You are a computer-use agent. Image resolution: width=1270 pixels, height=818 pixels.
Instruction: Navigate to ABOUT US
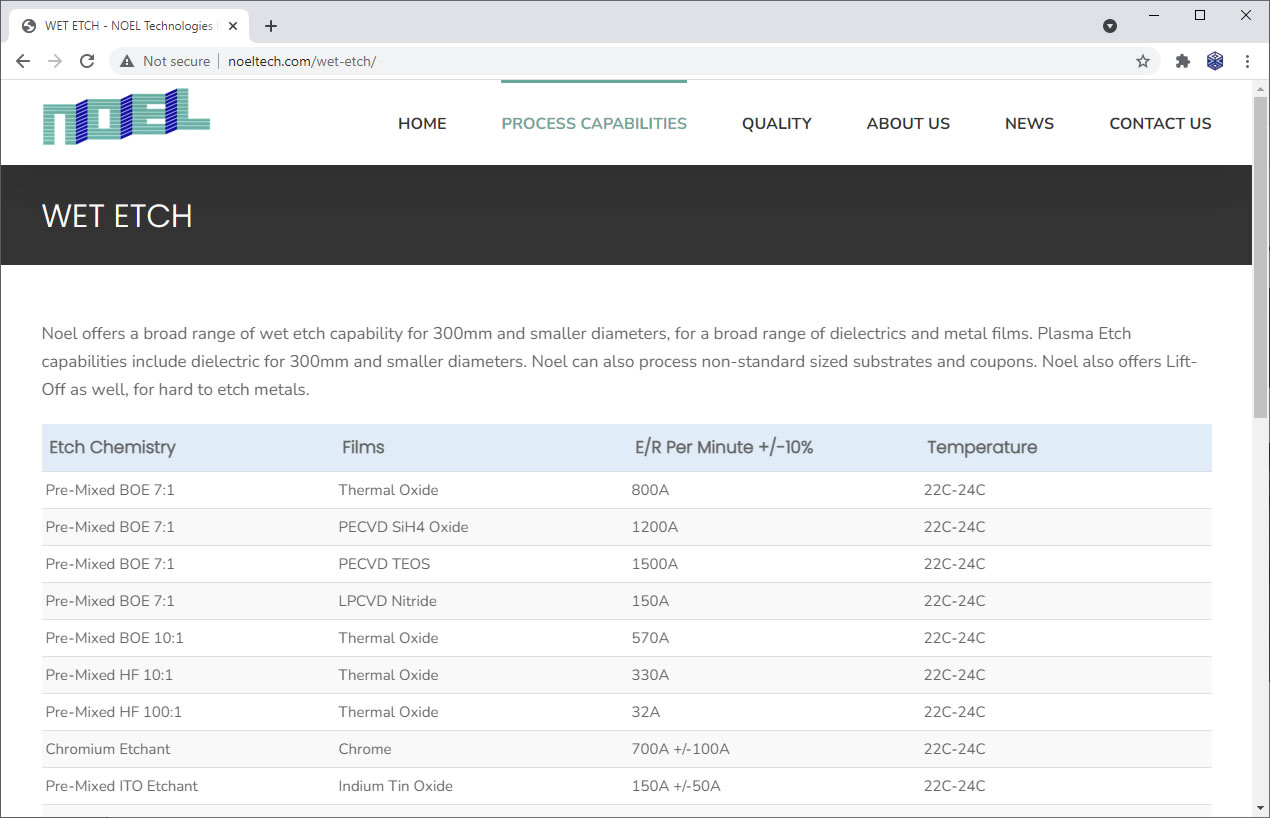click(908, 124)
